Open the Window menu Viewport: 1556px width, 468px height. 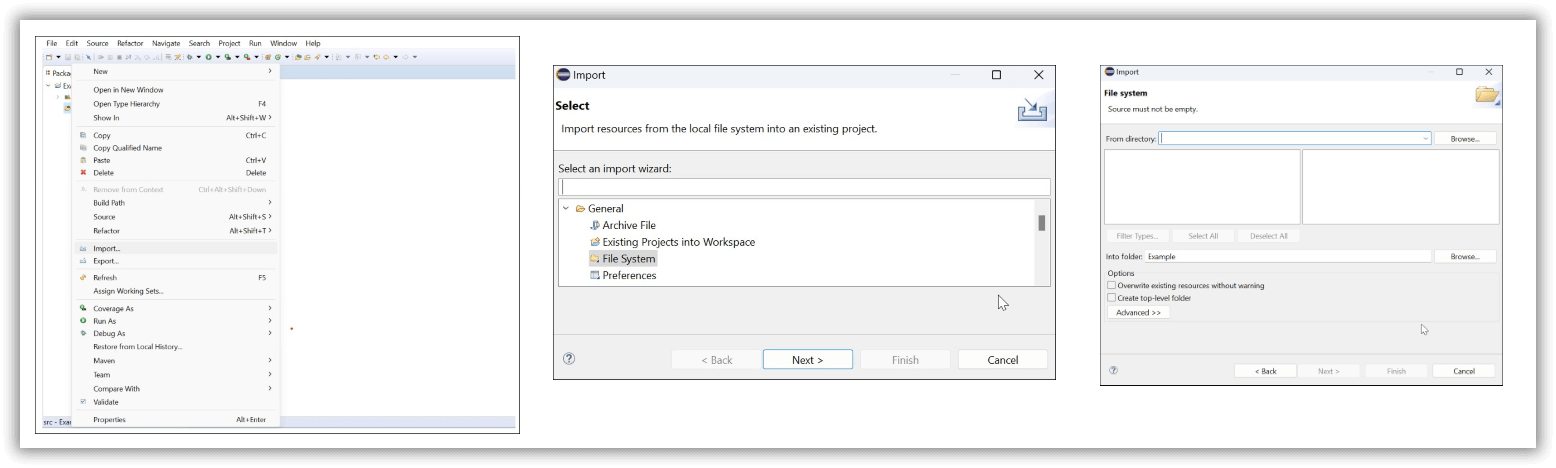point(283,43)
